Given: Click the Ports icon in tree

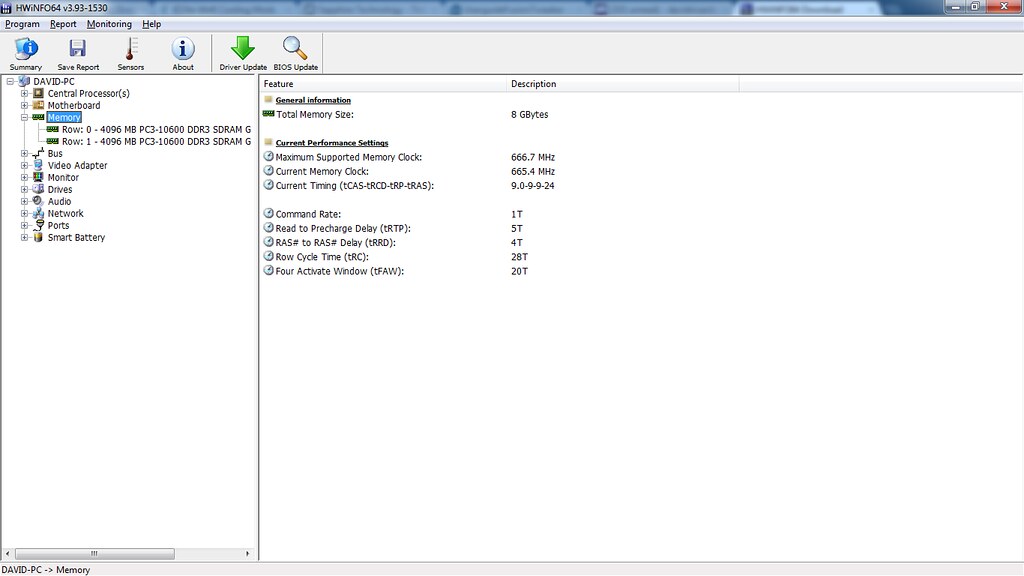Looking at the screenshot, I should tap(39, 225).
